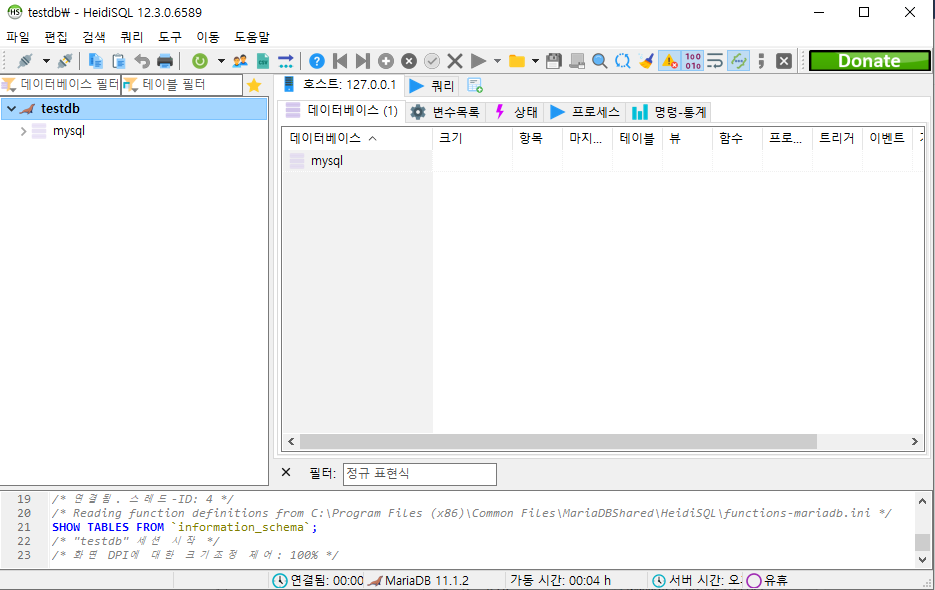The height and width of the screenshot is (590, 935).
Task: Click the CSV import file icon
Action: tap(262, 61)
